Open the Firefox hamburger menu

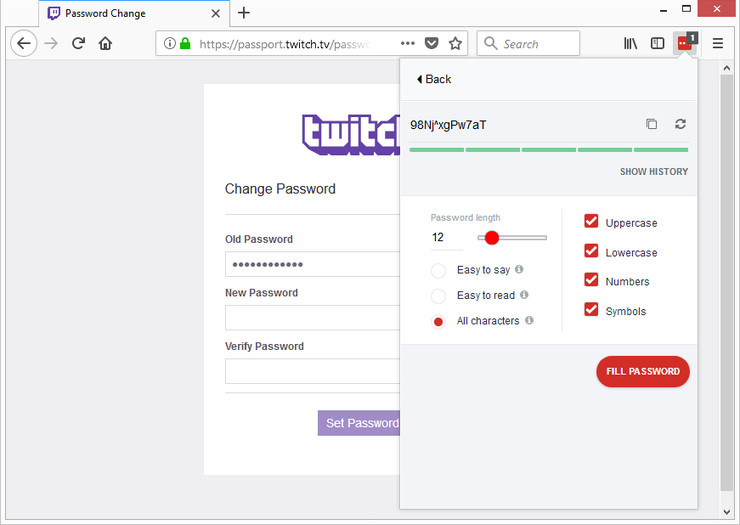click(x=717, y=43)
